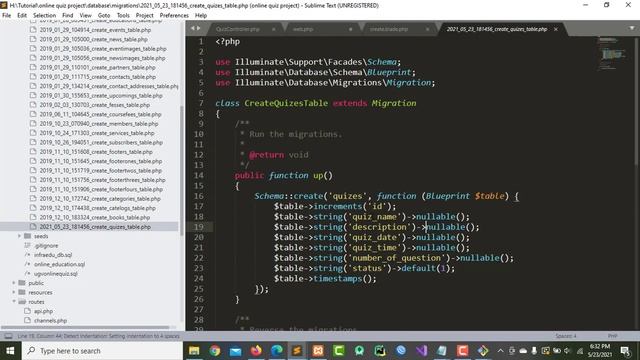This screenshot has width=640, height=360.
Task: Click the sidebar vertical scrollbar
Action: (181, 171)
